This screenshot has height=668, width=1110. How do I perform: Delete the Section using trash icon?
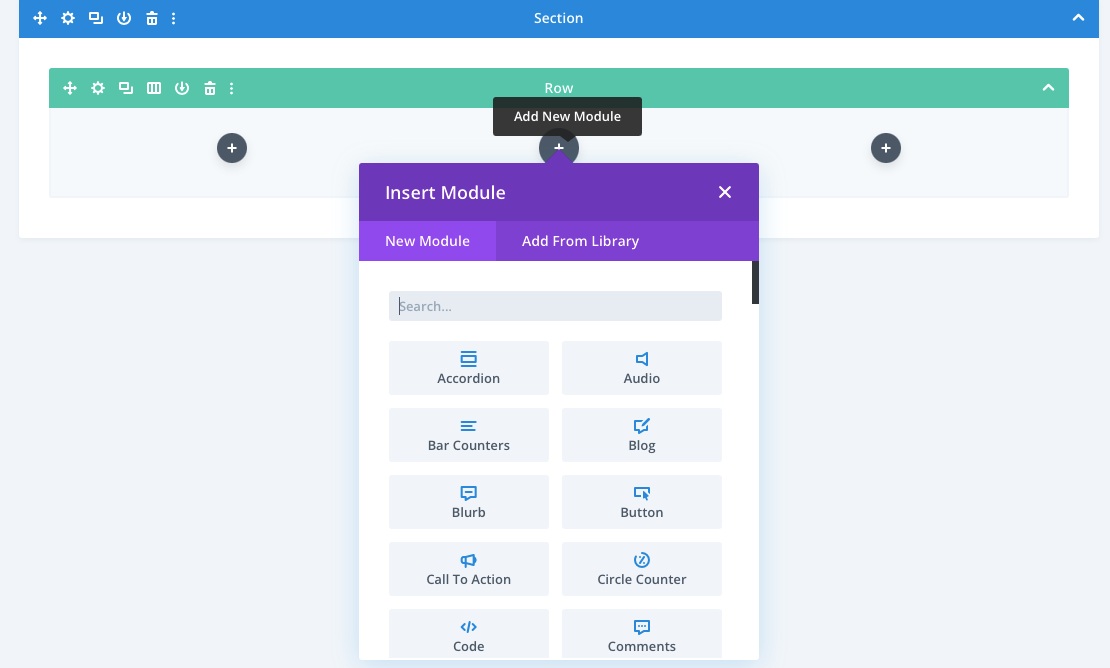tap(151, 17)
